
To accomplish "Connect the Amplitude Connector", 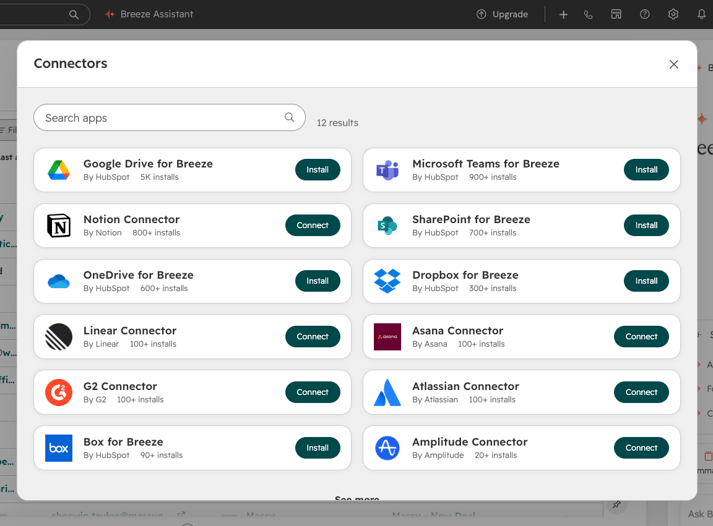I will click(x=641, y=448).
